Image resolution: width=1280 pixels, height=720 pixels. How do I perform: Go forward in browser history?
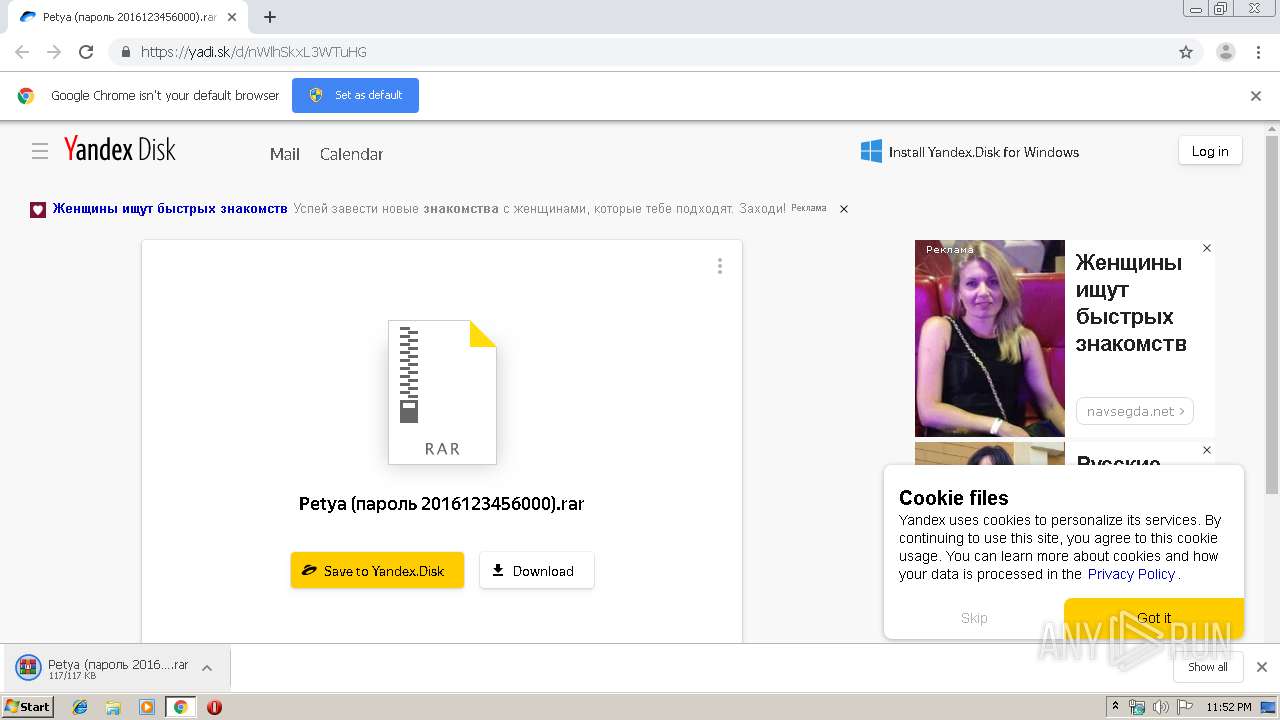(54, 52)
